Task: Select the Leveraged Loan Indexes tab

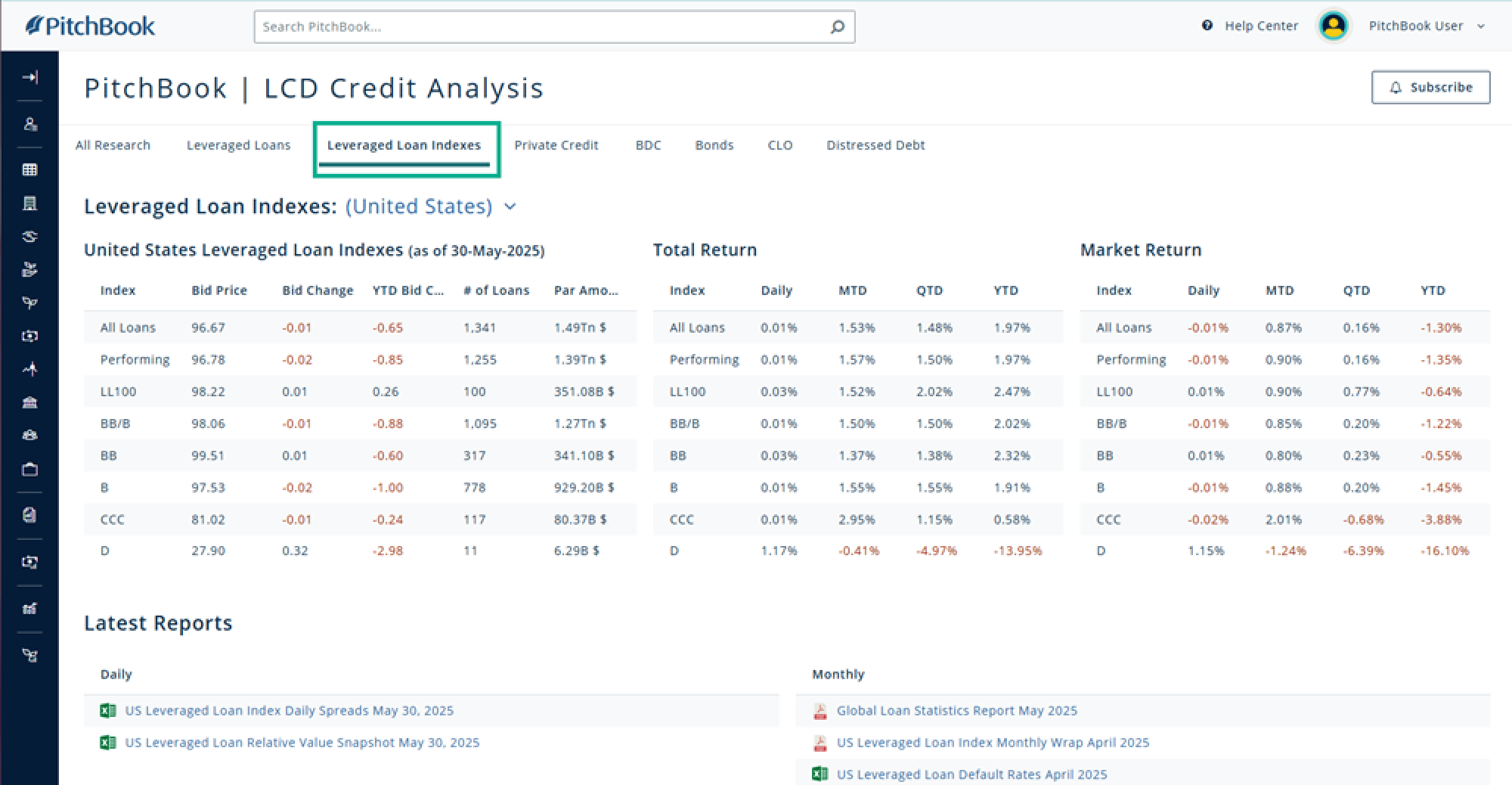Action: pos(404,145)
